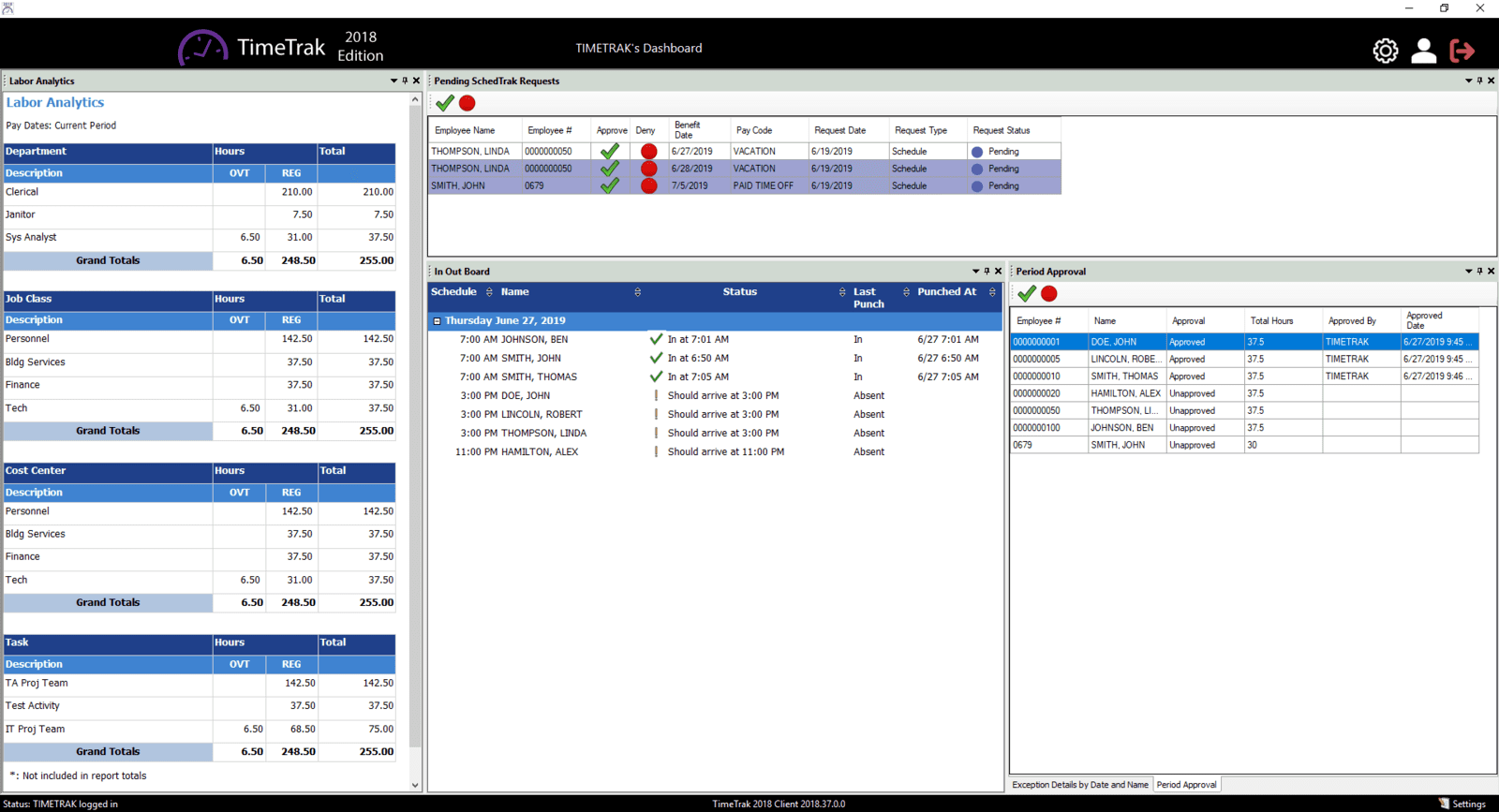
Task: Click the Labor Analytics vertical scrollbar thumb
Action: (415, 426)
